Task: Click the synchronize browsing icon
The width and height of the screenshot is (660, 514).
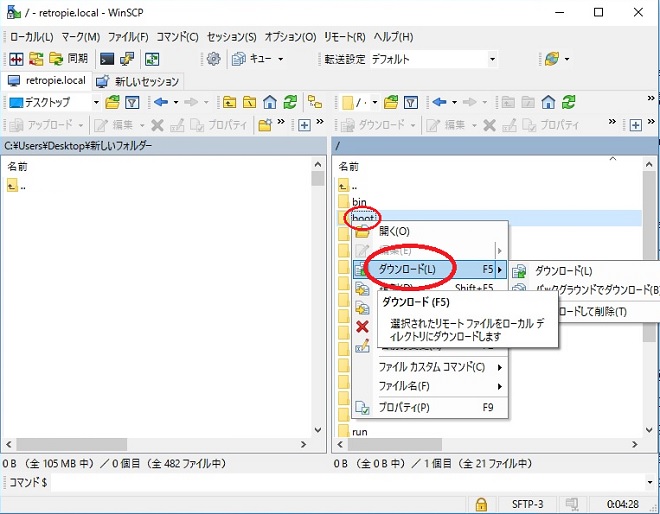Action: (x=36, y=59)
